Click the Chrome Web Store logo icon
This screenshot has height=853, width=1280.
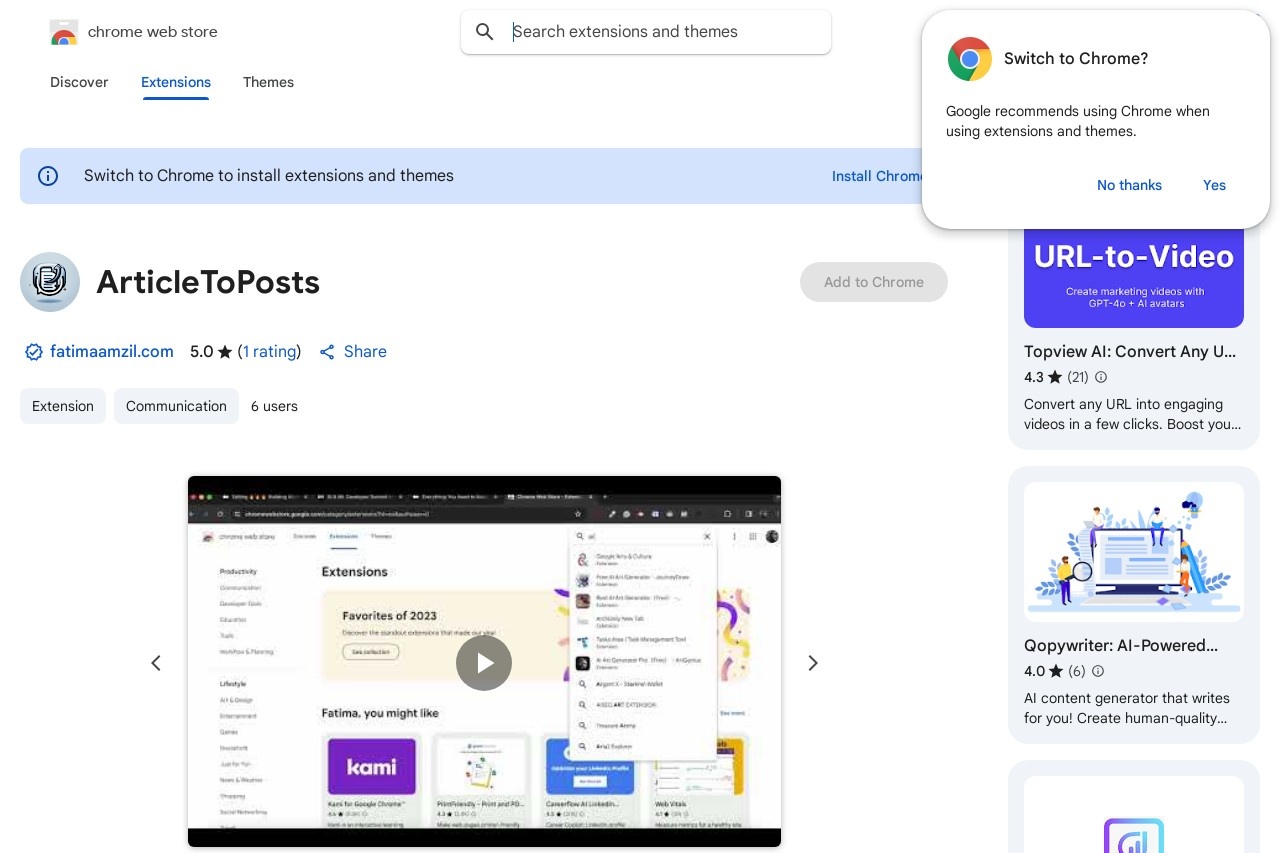coord(64,32)
